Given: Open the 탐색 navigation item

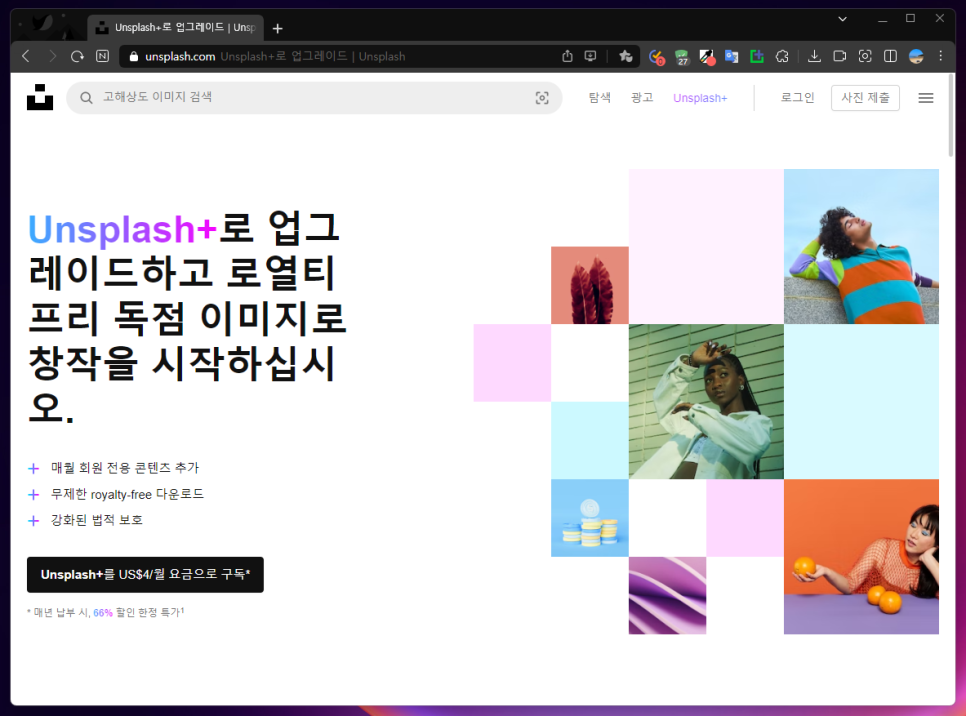Looking at the screenshot, I should tap(599, 98).
